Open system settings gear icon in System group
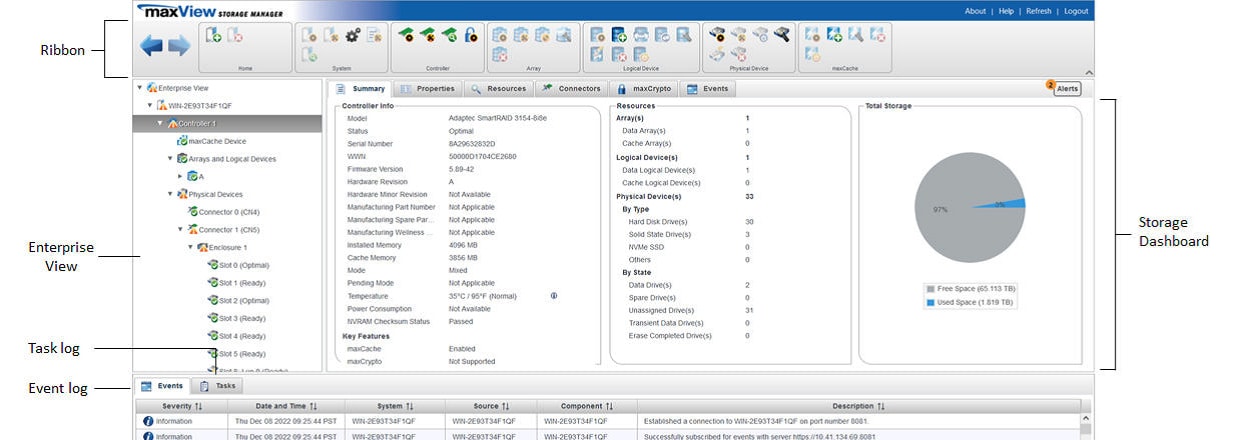The image size is (1239, 440). point(352,35)
